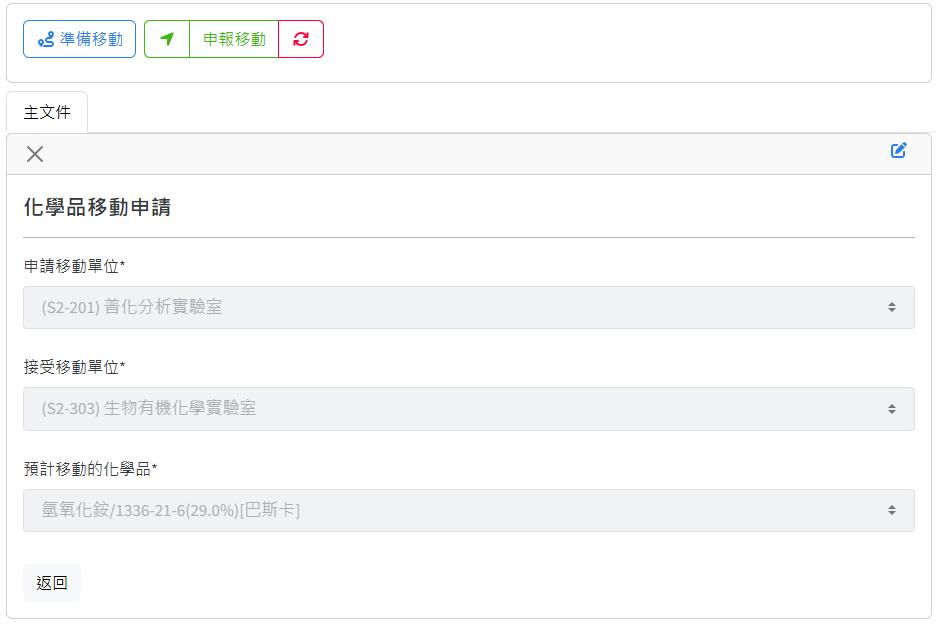Click the 準備移動 button
Screen dimensions: 938x627
(80, 39)
